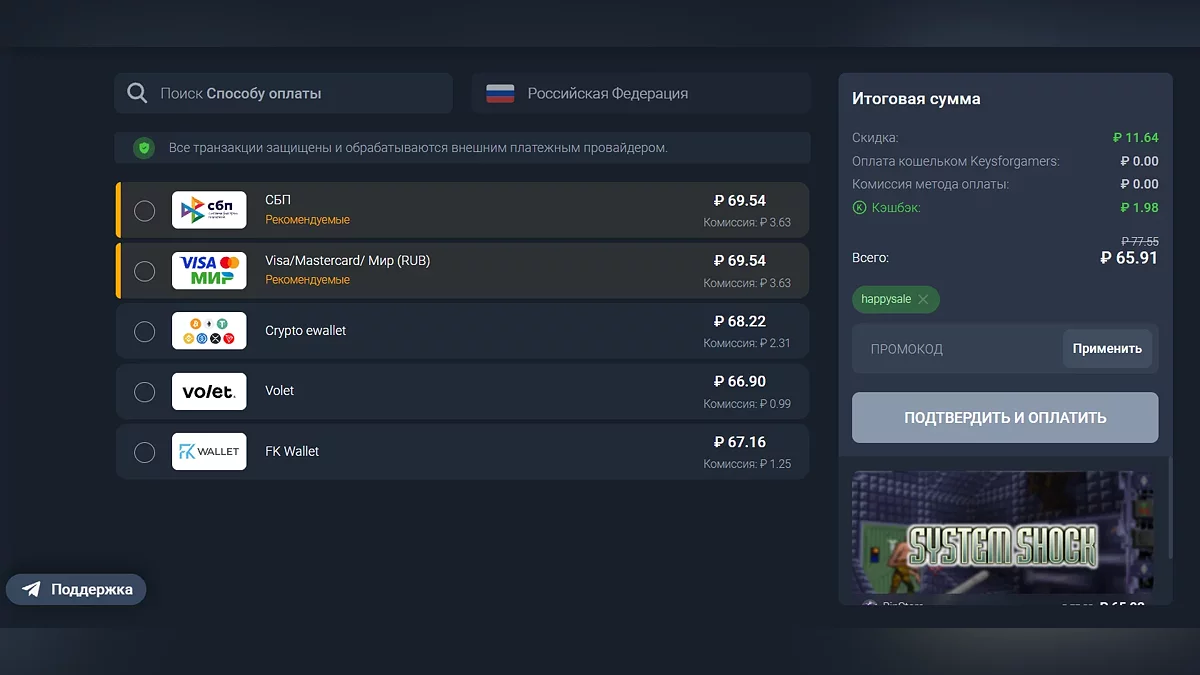The height and width of the screenshot is (675, 1200).
Task: Click the Russian flag icon
Action: pos(500,94)
